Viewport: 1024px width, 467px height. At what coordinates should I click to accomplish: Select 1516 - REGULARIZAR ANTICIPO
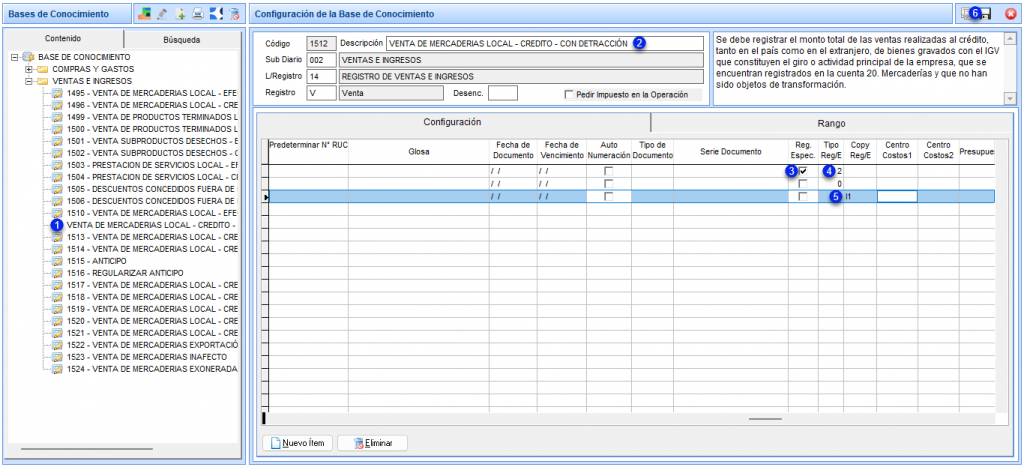click(x=125, y=272)
